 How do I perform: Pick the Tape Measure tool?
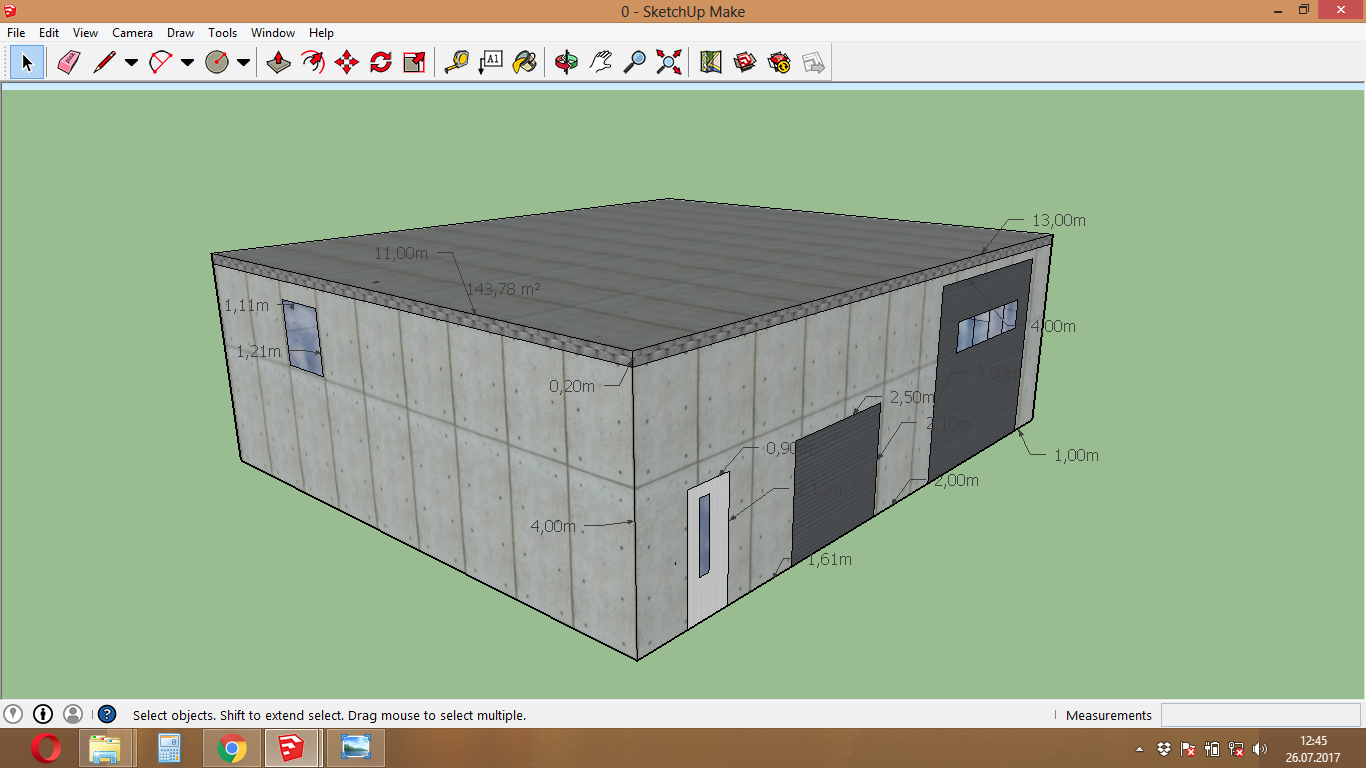point(456,63)
